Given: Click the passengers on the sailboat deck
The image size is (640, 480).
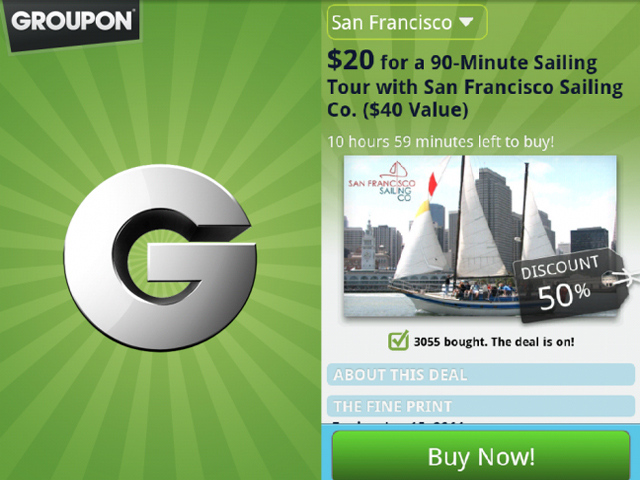Looking at the screenshot, I should pos(482,290).
